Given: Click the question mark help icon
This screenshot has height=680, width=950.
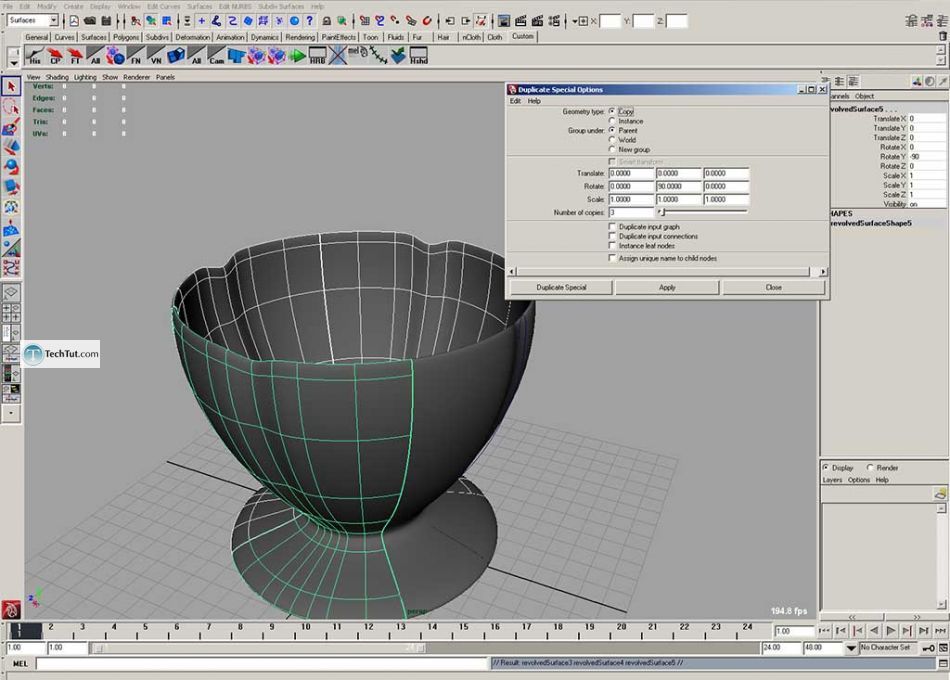Looking at the screenshot, I should tap(310, 21).
